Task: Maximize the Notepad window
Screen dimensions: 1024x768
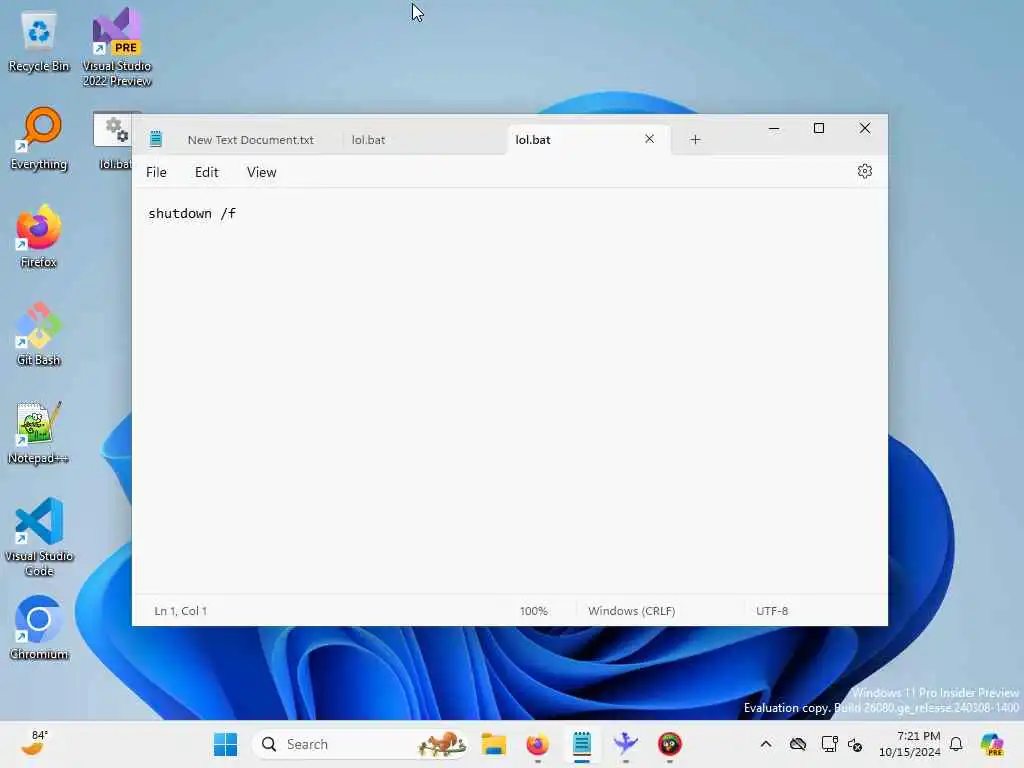Action: pyautogui.click(x=819, y=129)
